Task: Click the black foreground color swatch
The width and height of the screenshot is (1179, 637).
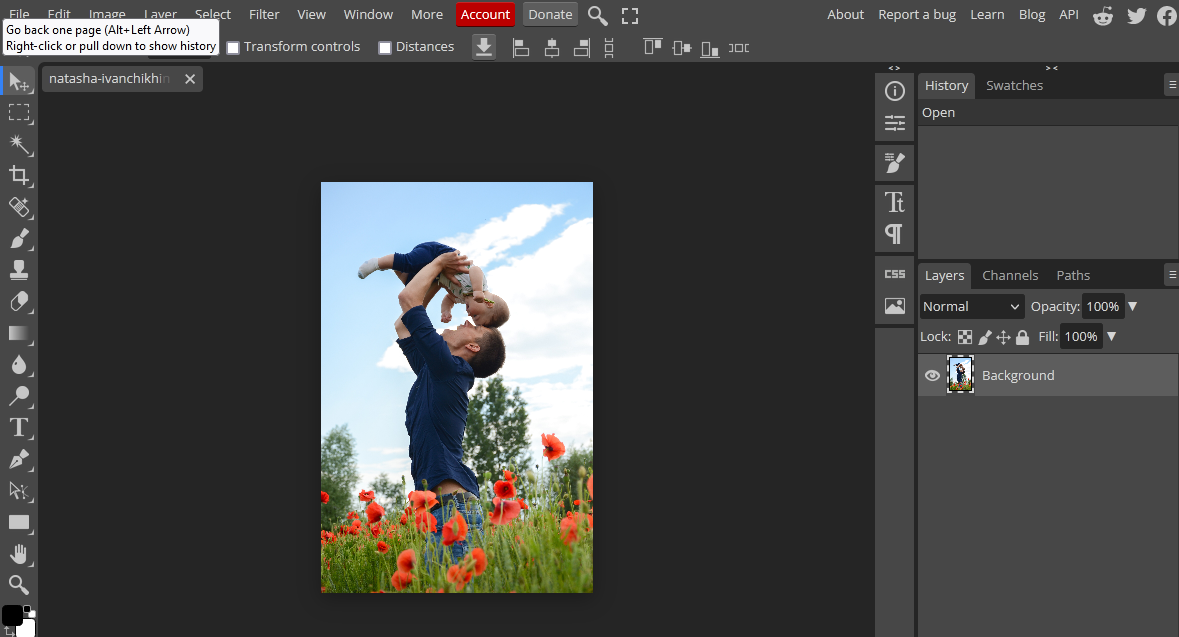Action: click(11, 615)
